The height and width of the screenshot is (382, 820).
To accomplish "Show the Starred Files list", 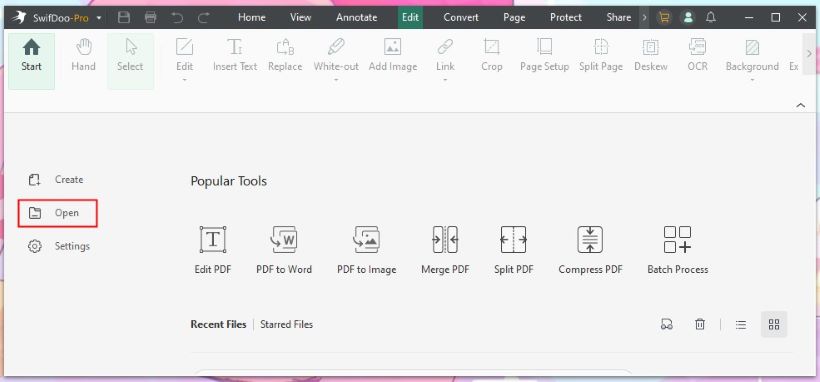I will pos(287,324).
